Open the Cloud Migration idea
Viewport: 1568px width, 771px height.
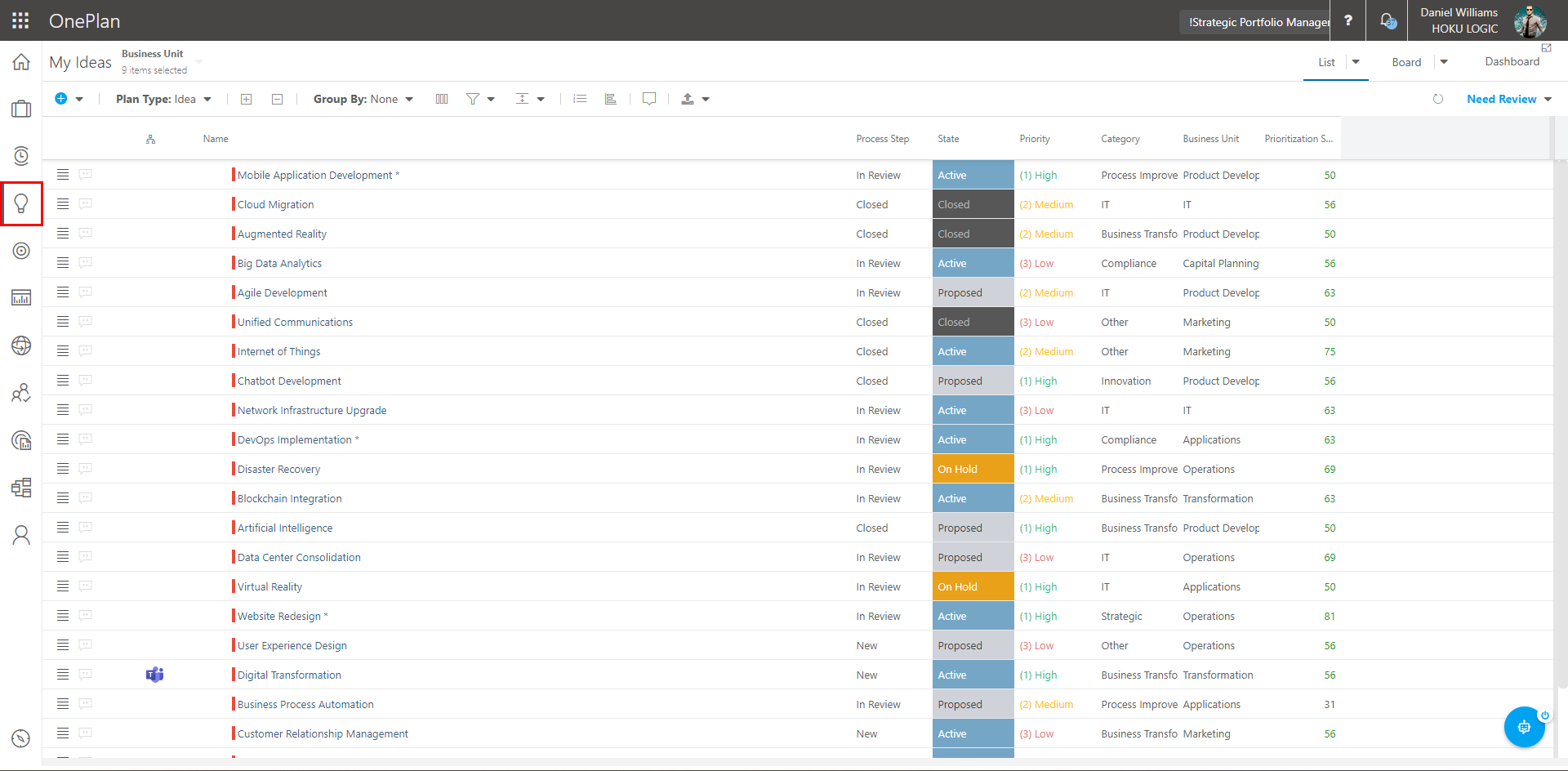275,205
